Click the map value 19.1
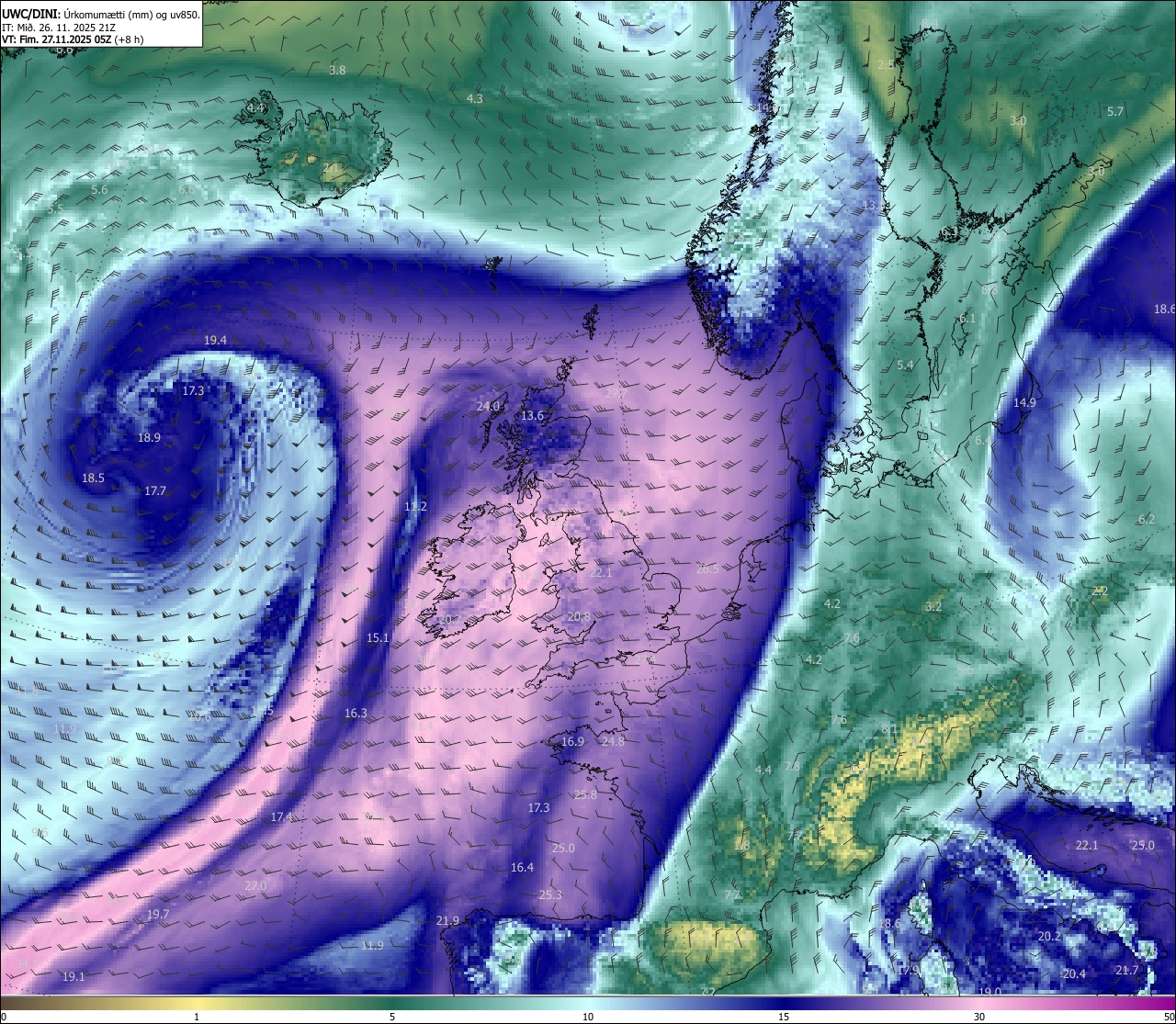 73,976
